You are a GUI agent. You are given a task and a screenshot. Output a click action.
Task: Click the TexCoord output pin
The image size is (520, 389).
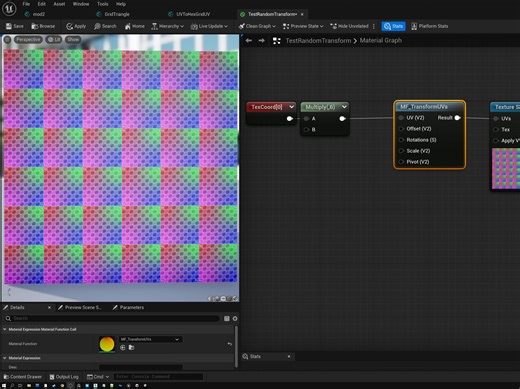[x=290, y=119]
